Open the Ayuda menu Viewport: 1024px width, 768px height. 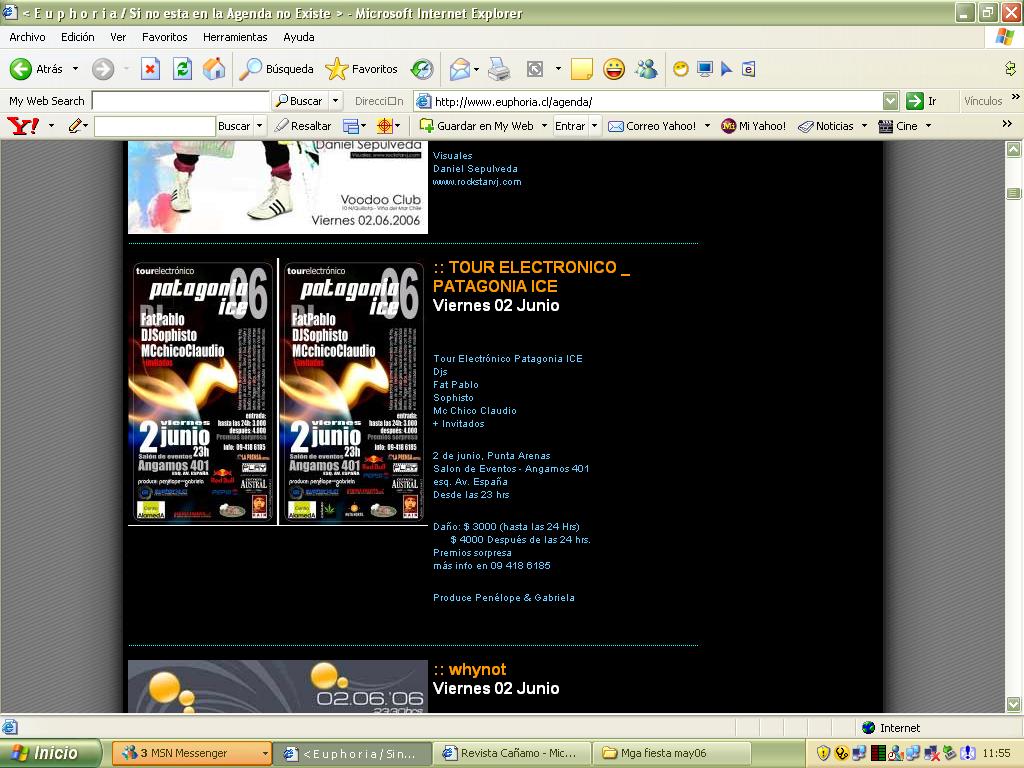tap(298, 37)
